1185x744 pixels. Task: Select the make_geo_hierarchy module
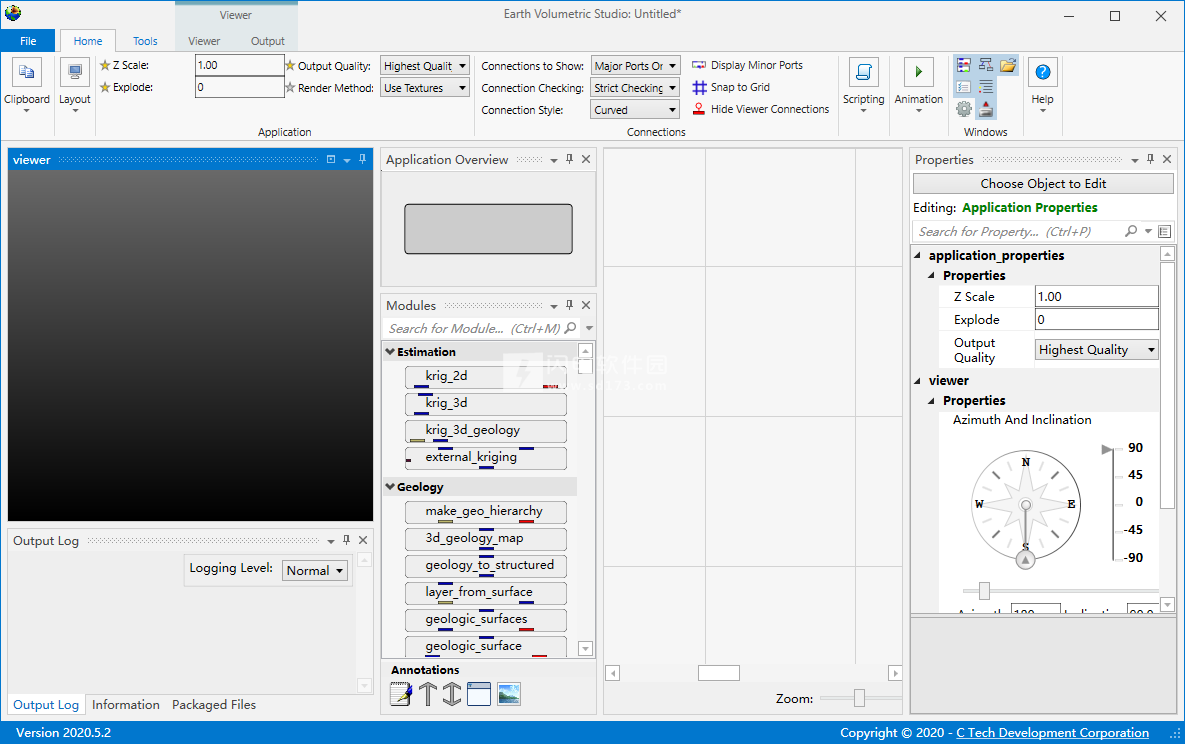click(x=486, y=512)
